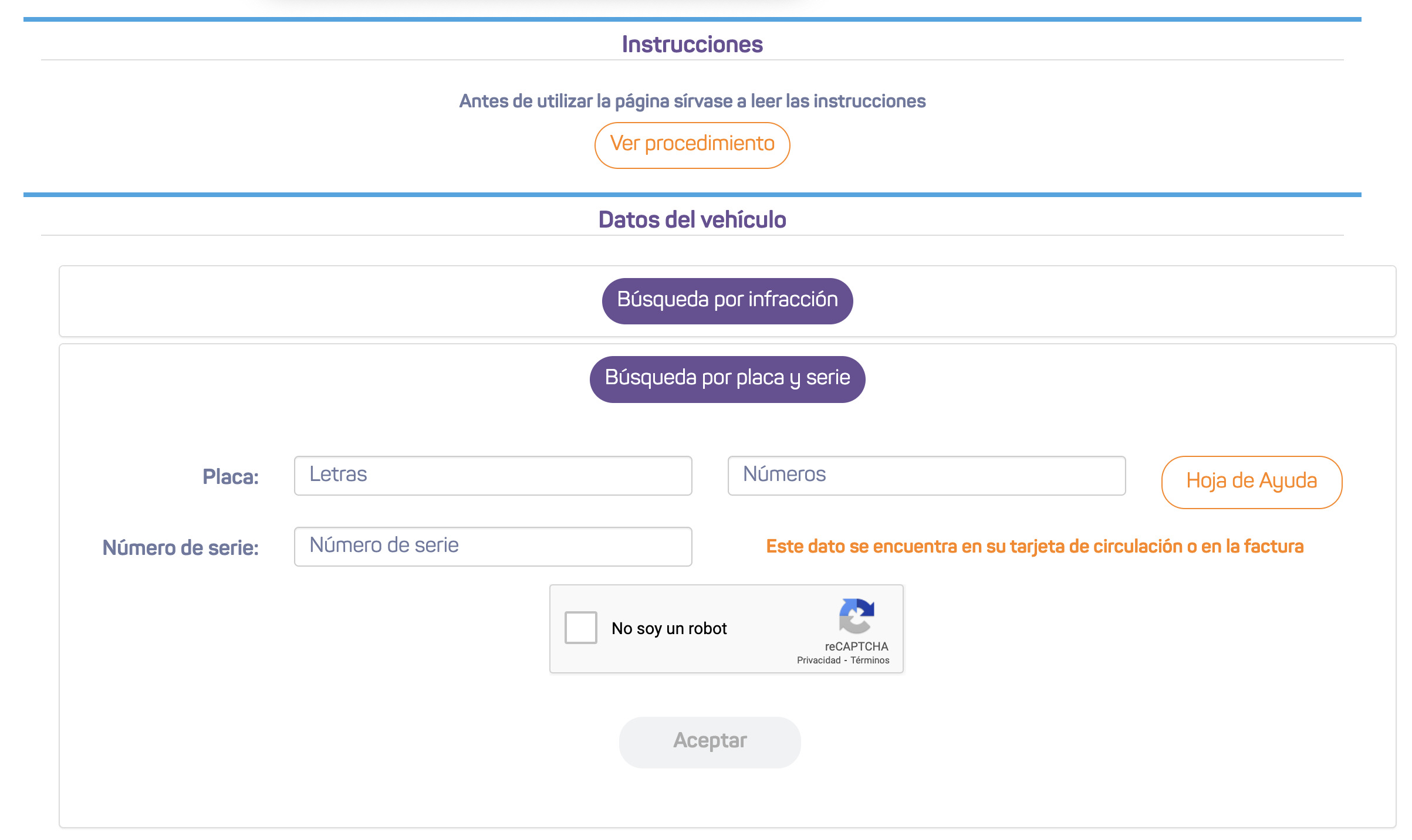This screenshot has width=1412, height=840.
Task: Click the "reCAPTCHA" text under the logo
Action: click(x=856, y=646)
